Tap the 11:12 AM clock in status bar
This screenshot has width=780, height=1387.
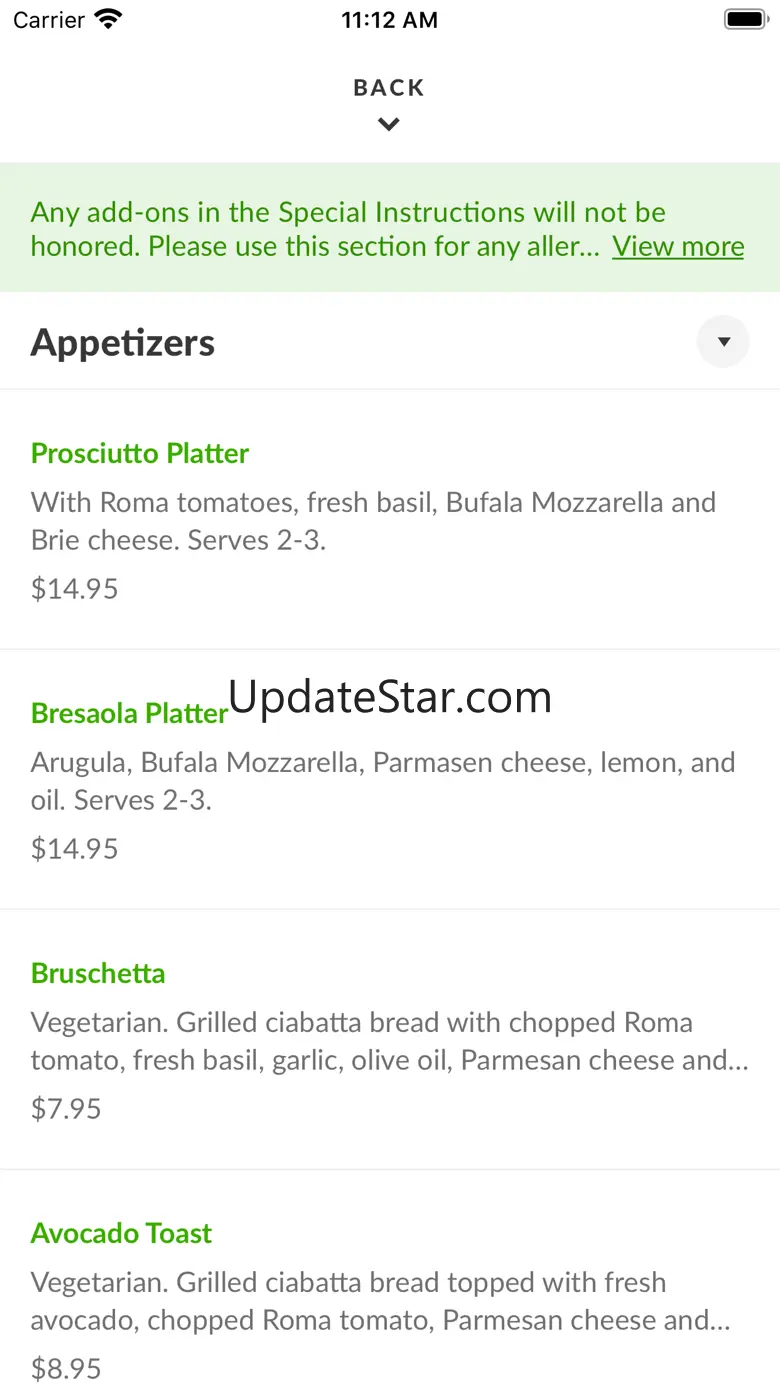point(389,20)
